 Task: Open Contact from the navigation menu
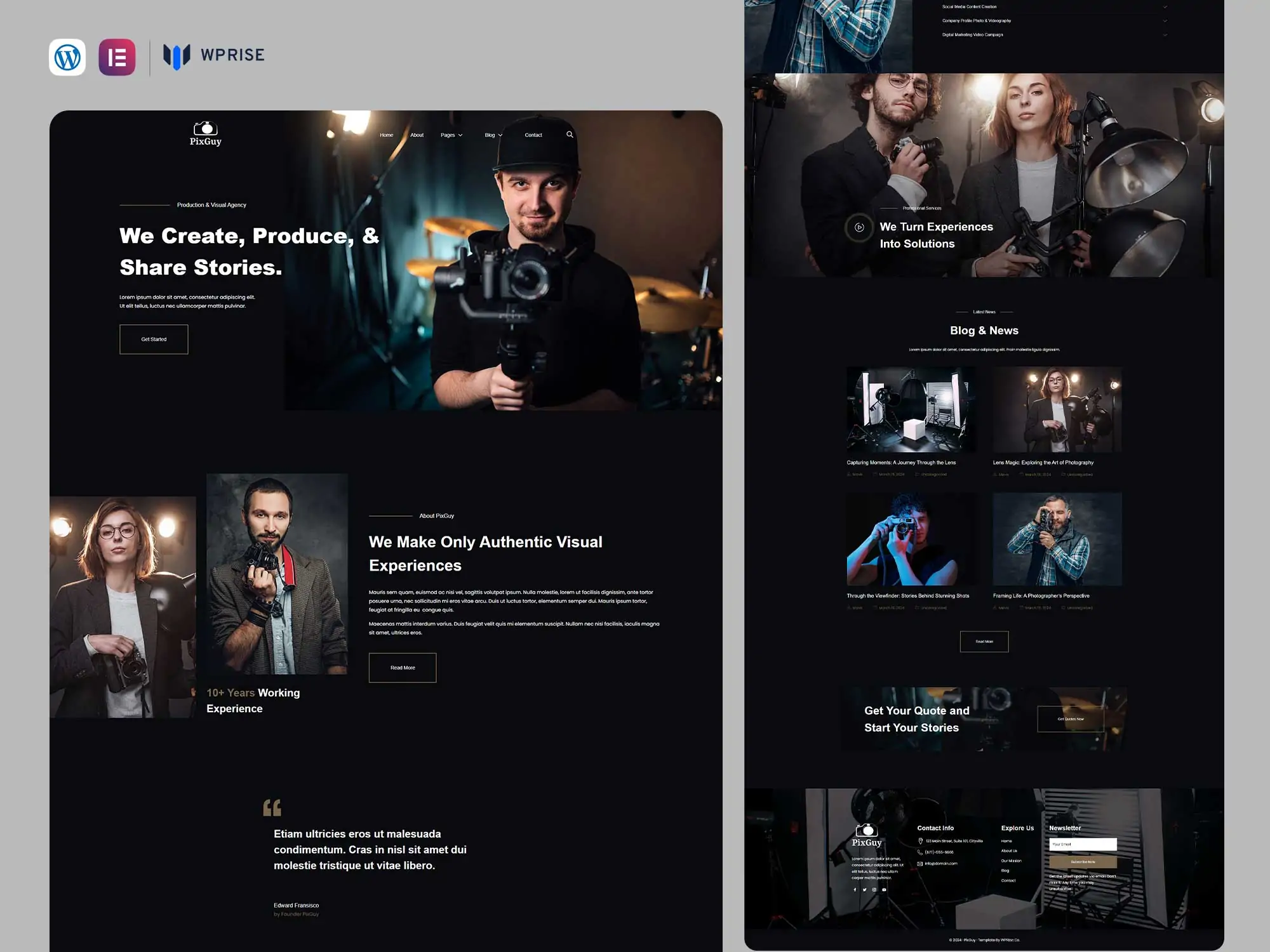[533, 135]
